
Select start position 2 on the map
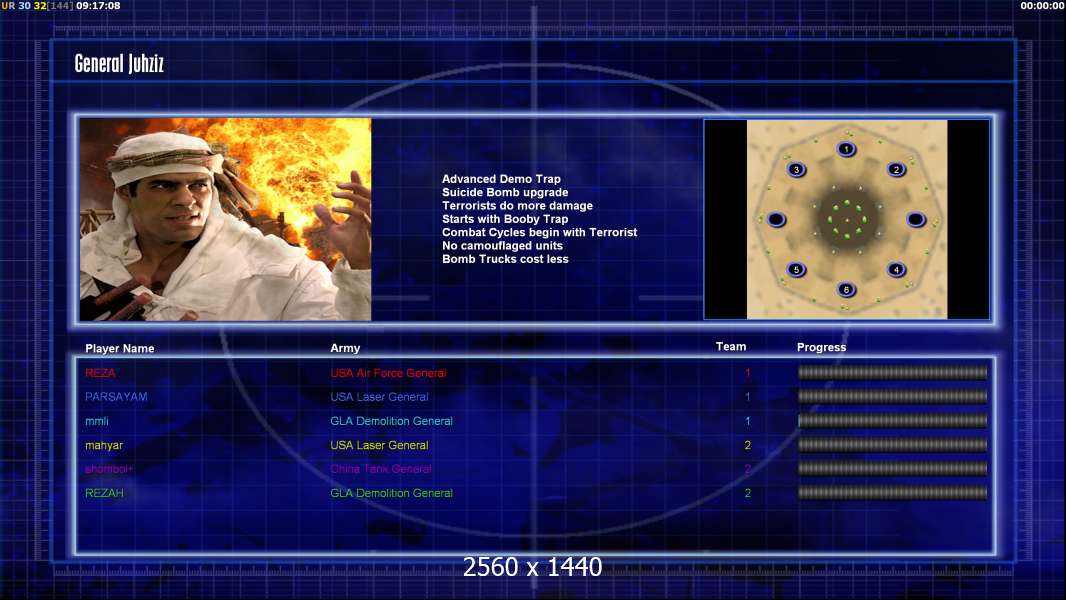coord(896,169)
